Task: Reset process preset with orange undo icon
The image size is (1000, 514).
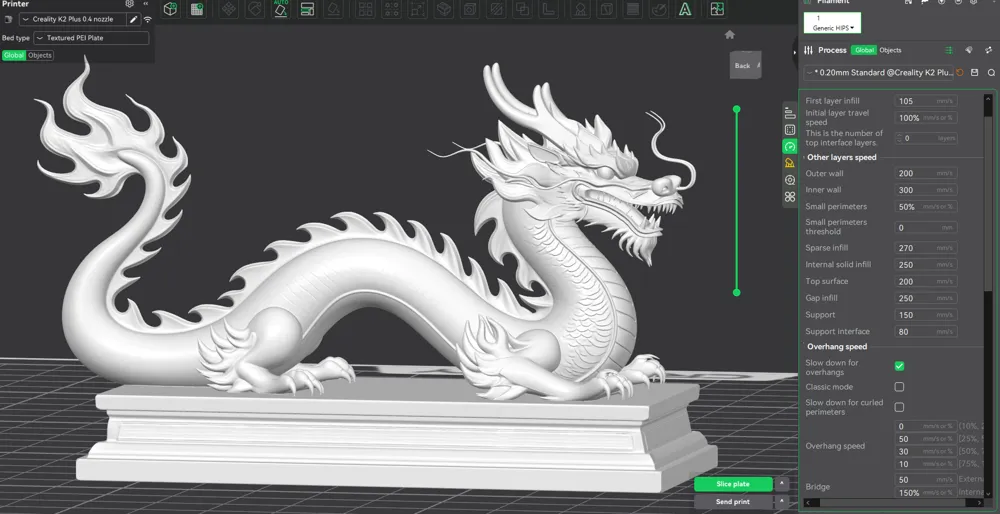Action: point(960,73)
